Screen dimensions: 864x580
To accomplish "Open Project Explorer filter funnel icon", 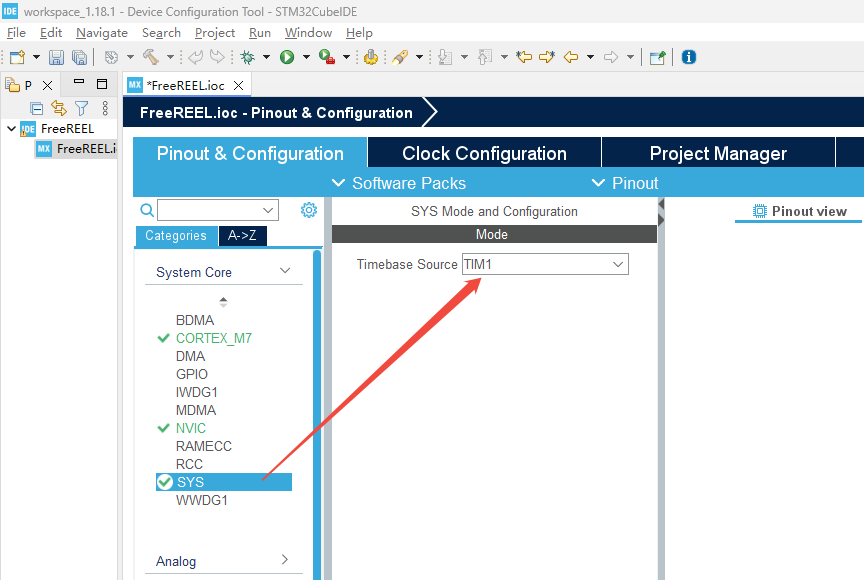I will click(82, 108).
